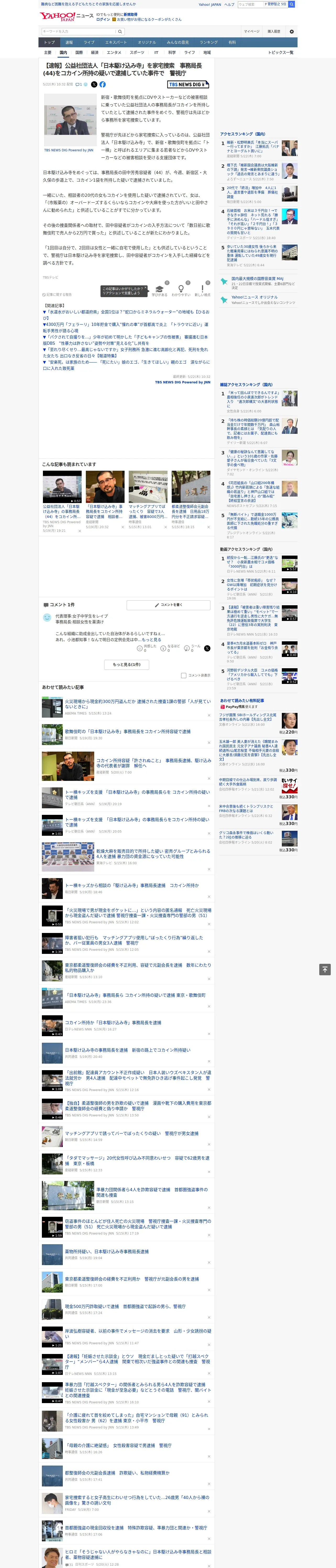Click the scroll-to-top arrow button
Screen dimensions: 336x1568
325,969
